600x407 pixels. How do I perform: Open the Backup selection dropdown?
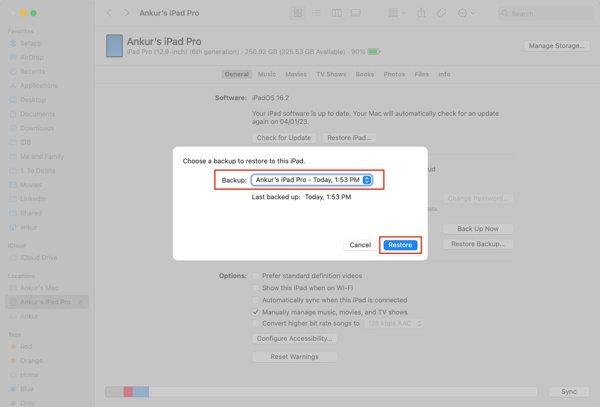click(311, 180)
